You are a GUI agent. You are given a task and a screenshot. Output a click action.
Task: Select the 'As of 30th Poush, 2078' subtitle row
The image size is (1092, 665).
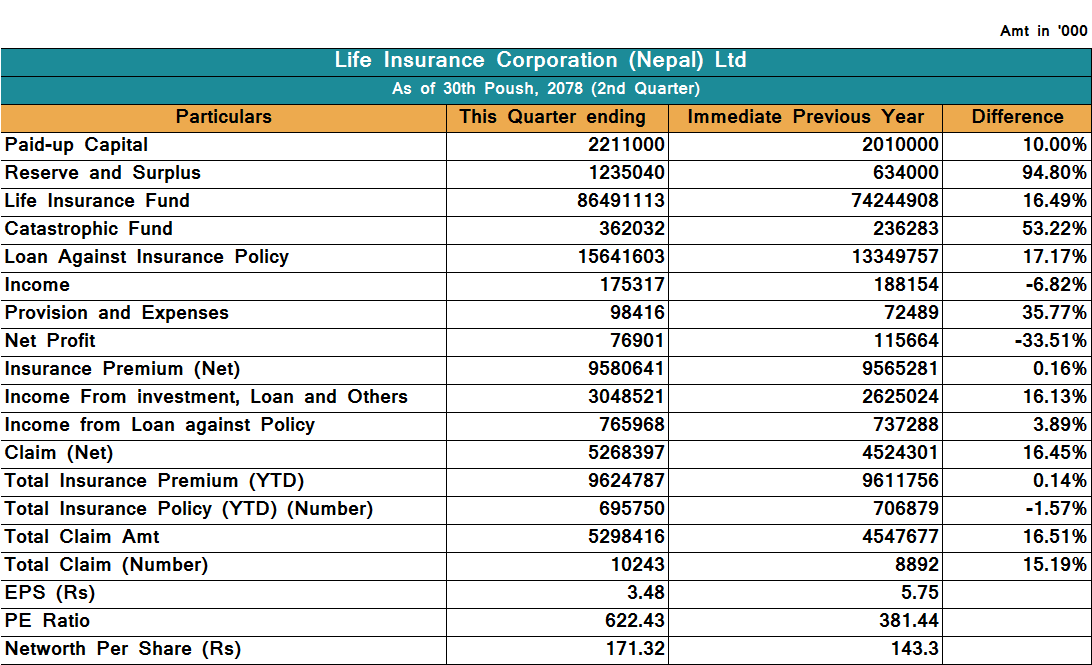[x=545, y=89]
